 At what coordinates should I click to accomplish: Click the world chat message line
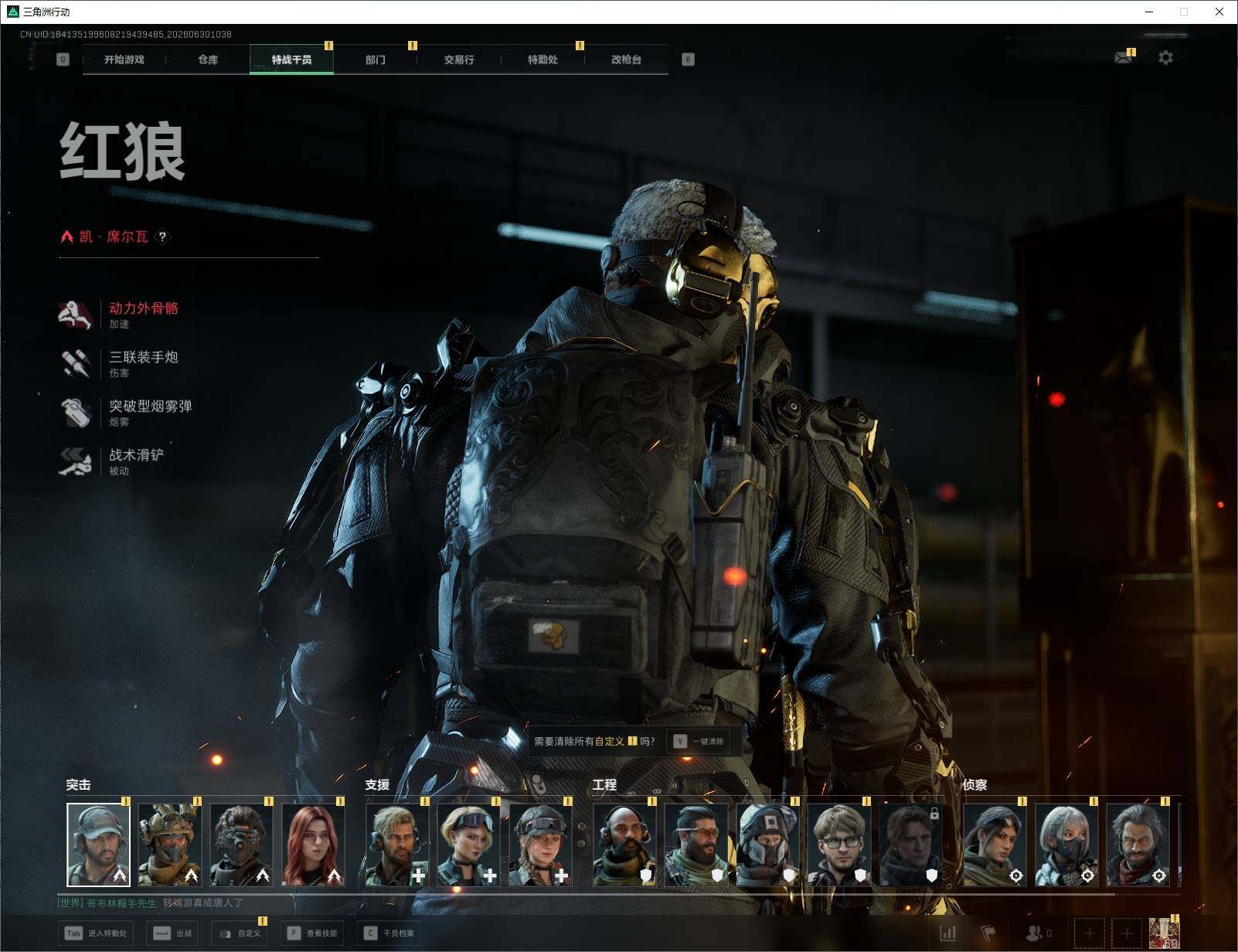click(x=151, y=903)
